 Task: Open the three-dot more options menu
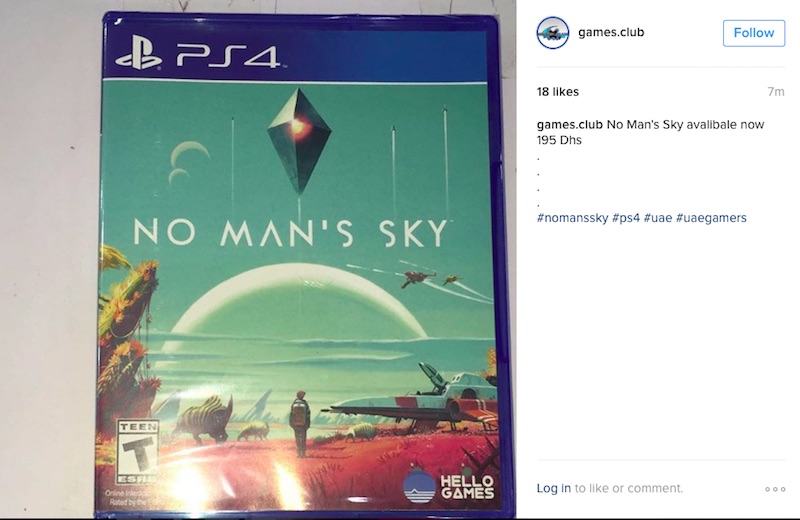774,489
